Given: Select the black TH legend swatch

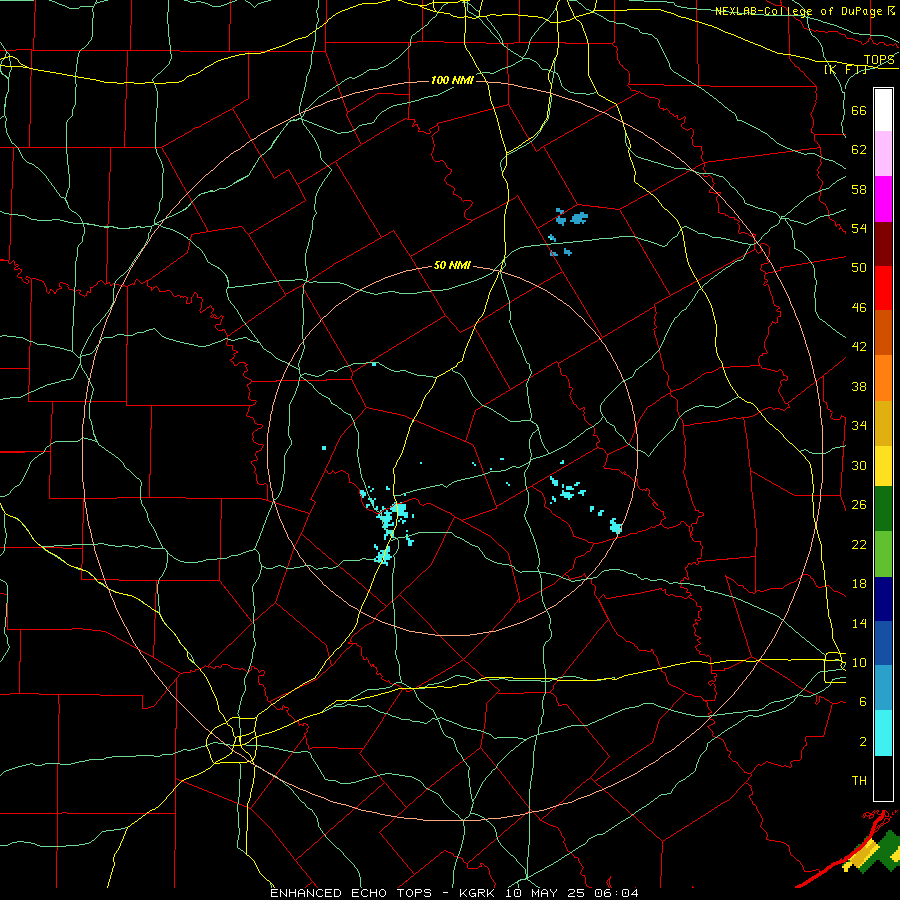Looking at the screenshot, I should tap(883, 778).
